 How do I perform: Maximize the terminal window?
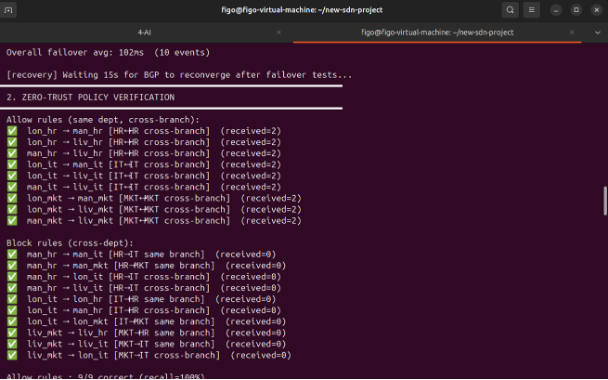point(576,10)
